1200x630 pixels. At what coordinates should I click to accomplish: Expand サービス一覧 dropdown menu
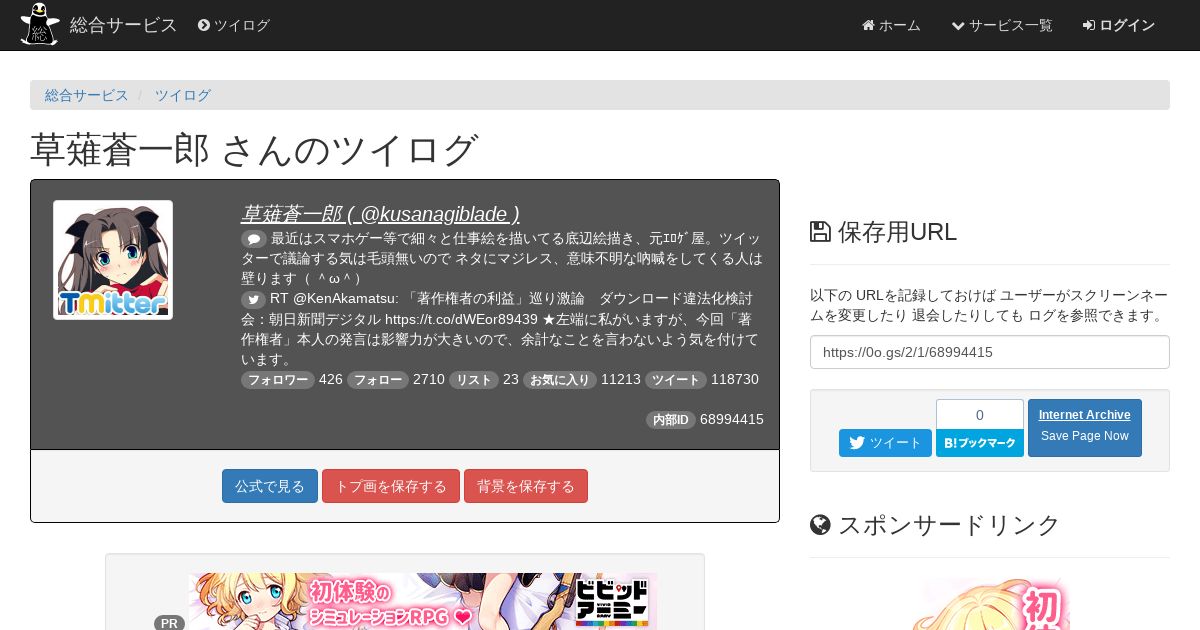(x=1002, y=25)
